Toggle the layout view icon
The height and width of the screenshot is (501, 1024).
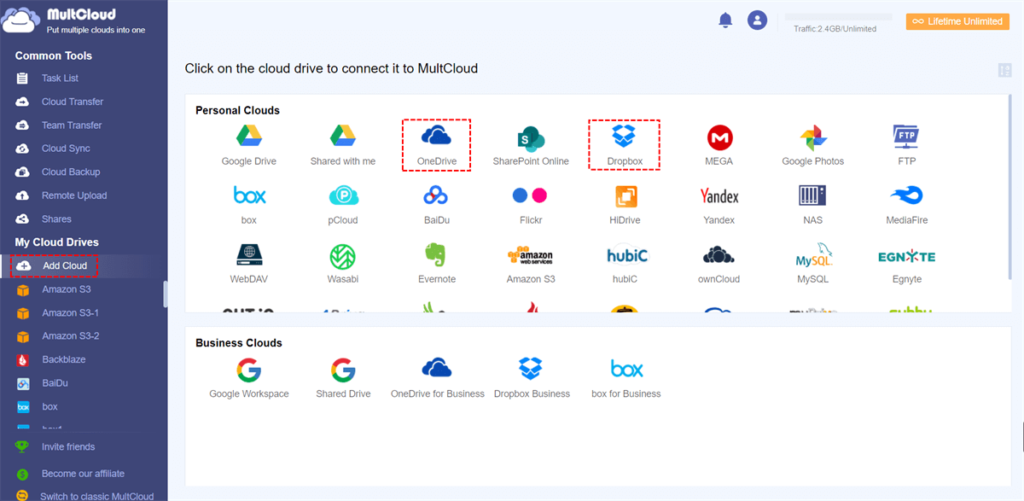click(1004, 70)
